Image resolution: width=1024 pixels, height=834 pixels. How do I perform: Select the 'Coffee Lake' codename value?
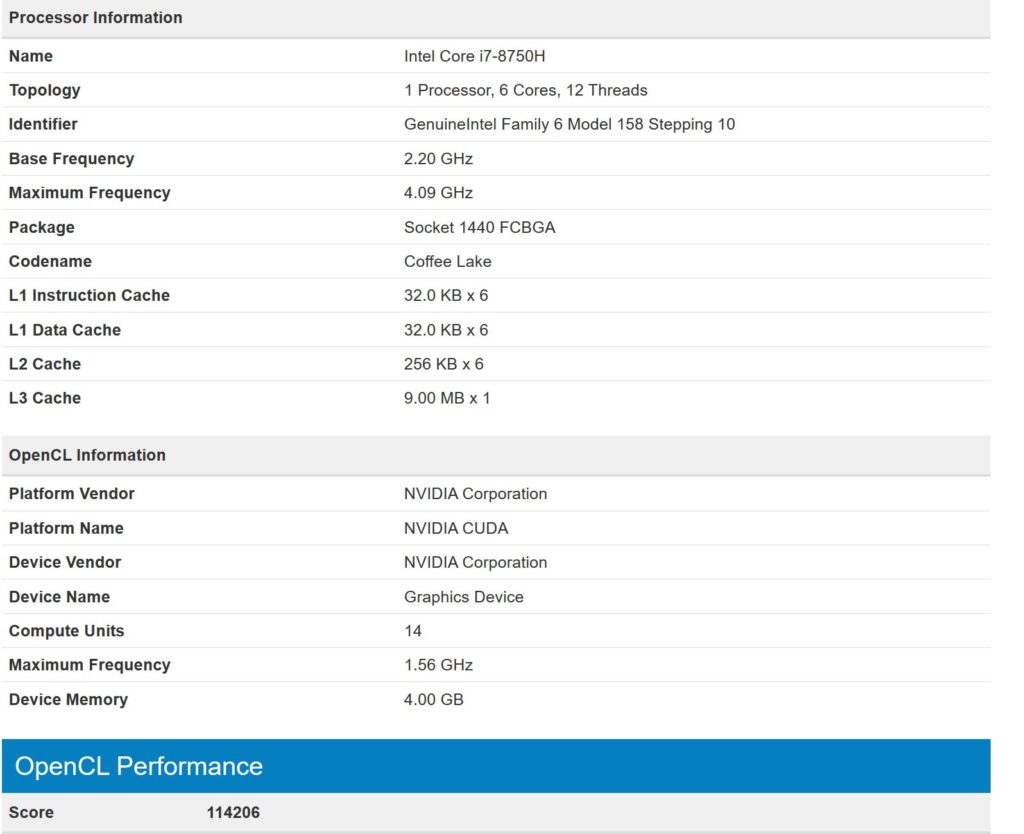pos(447,261)
